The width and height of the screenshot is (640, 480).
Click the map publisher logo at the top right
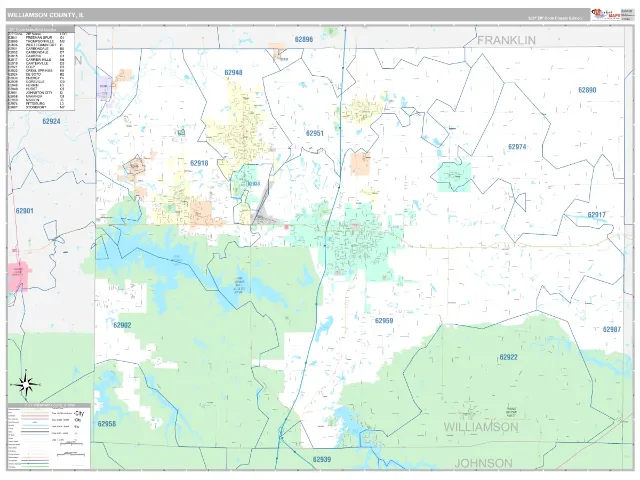click(x=605, y=15)
